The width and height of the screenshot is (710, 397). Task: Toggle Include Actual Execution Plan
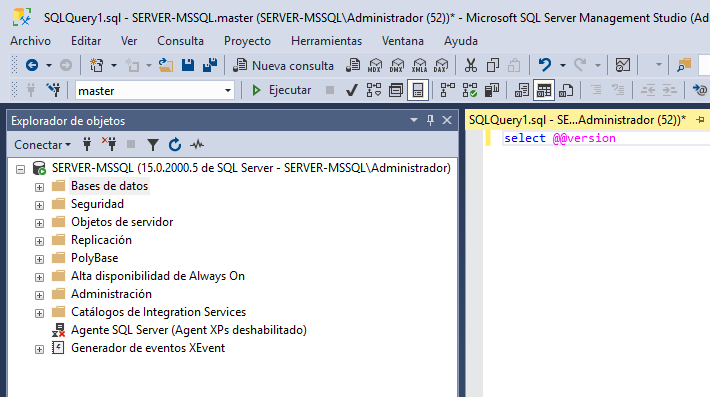(447, 90)
